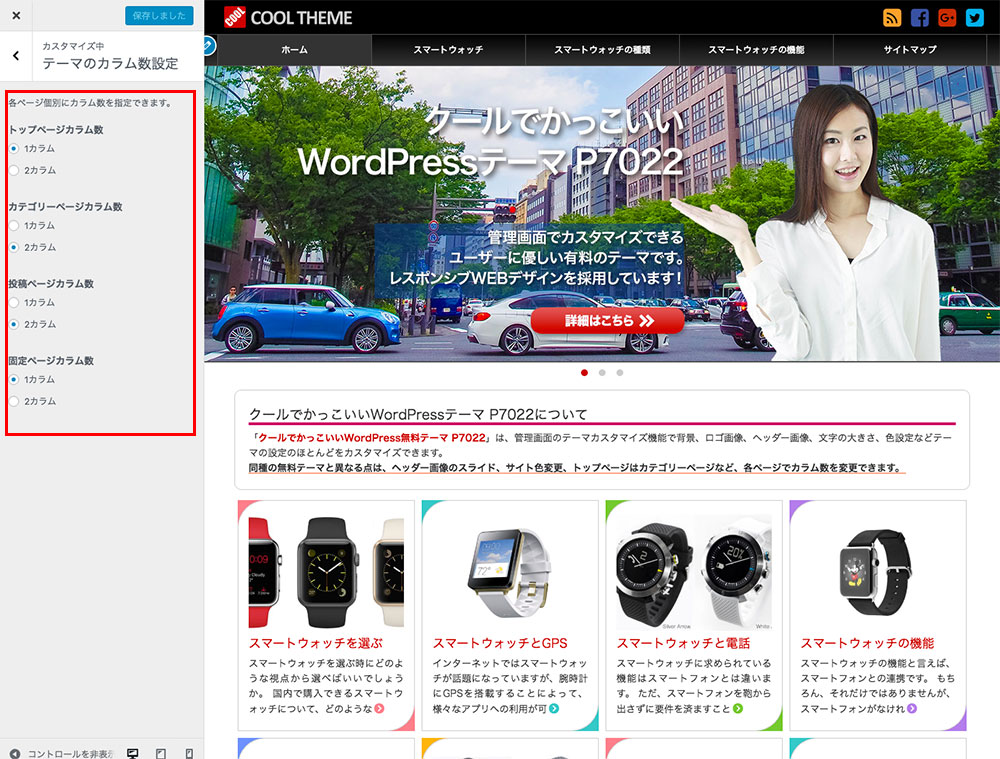
Task: Open the スマートウォッチ menu item
Action: [448, 50]
